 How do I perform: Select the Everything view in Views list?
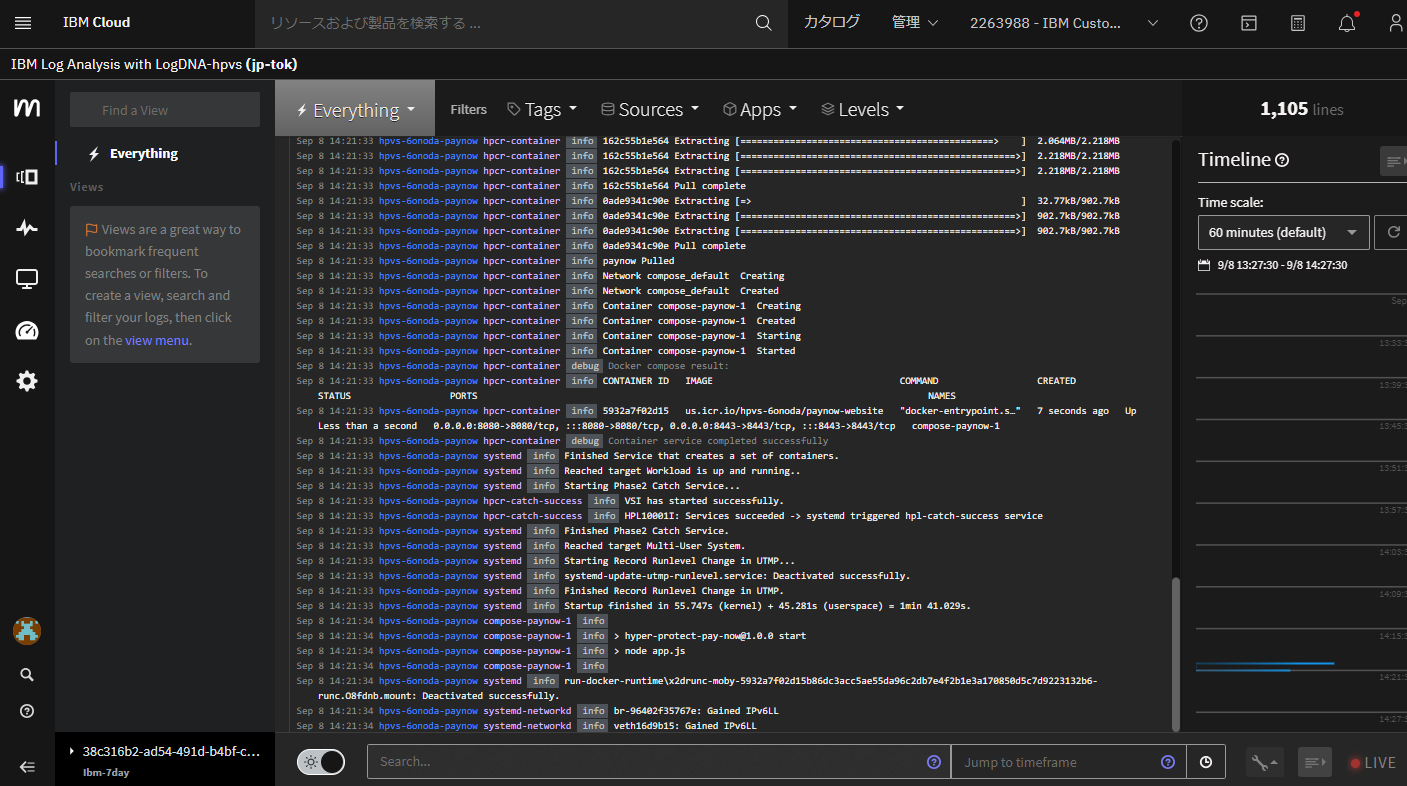pos(144,154)
